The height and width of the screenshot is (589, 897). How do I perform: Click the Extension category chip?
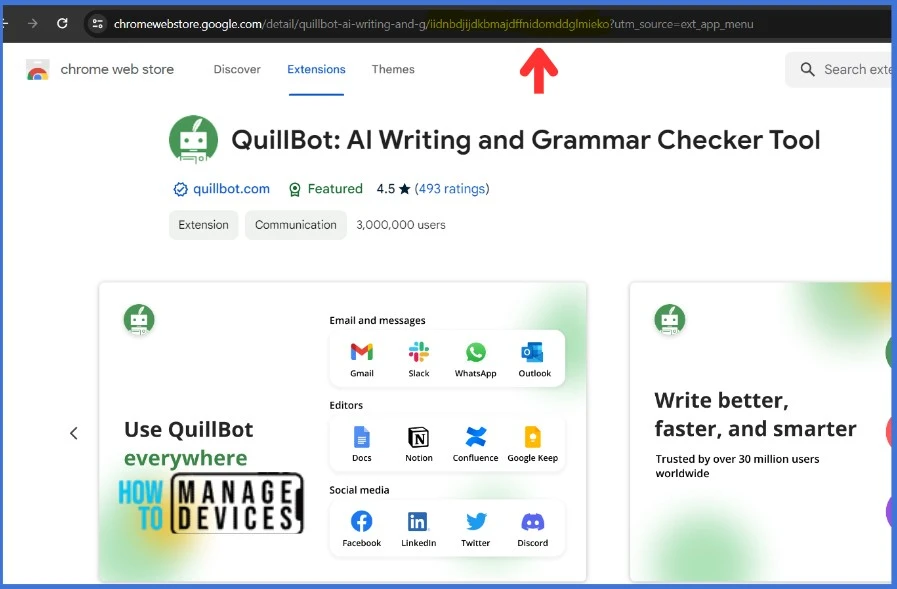(x=203, y=225)
